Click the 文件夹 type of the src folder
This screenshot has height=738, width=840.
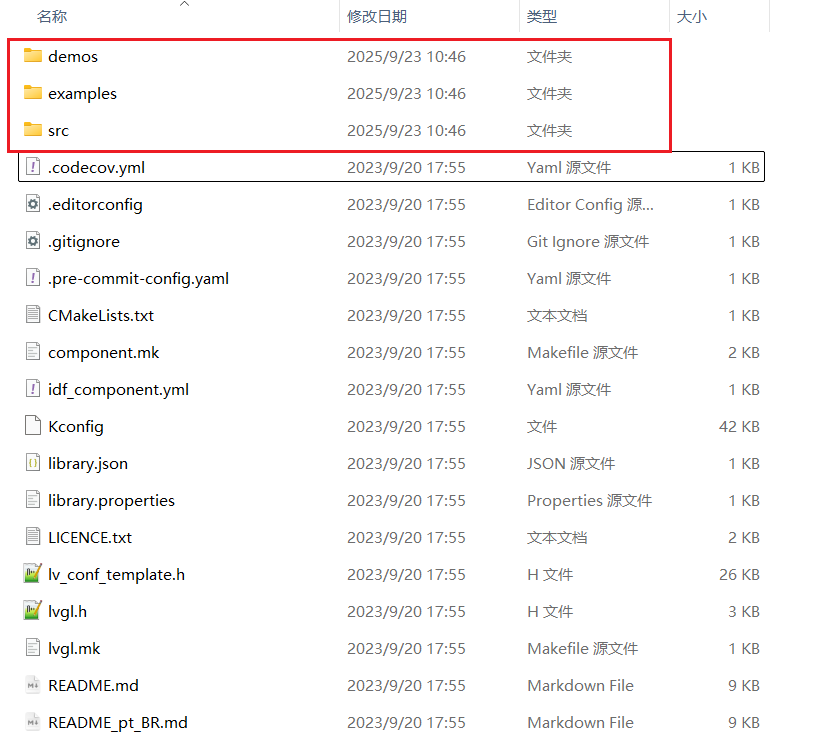549,131
